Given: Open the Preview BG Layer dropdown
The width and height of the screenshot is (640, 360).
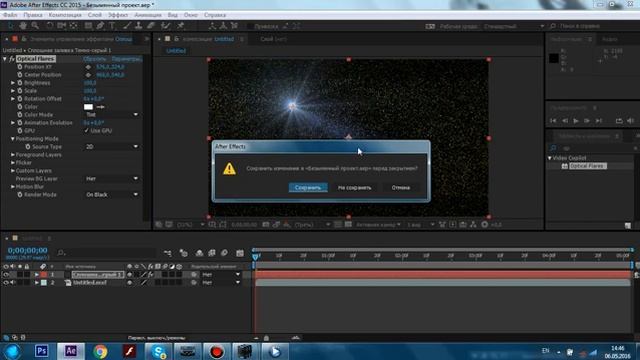Looking at the screenshot, I should click(112, 179).
